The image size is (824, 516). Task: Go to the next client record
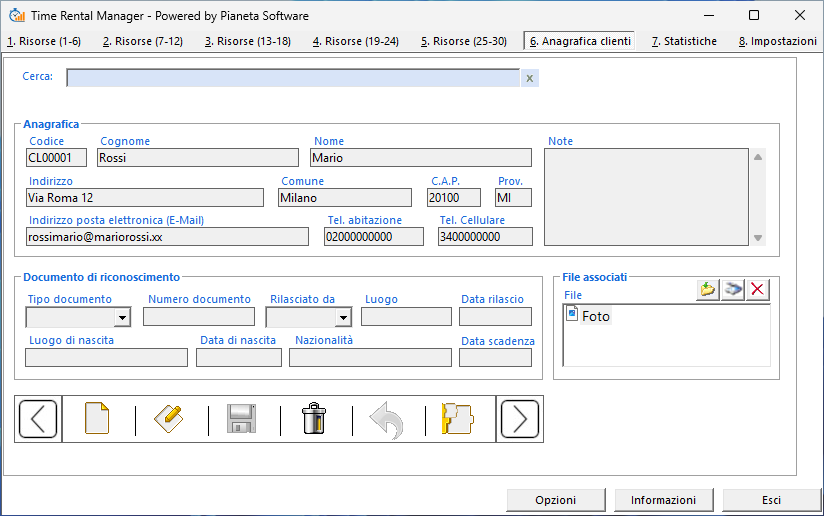520,419
